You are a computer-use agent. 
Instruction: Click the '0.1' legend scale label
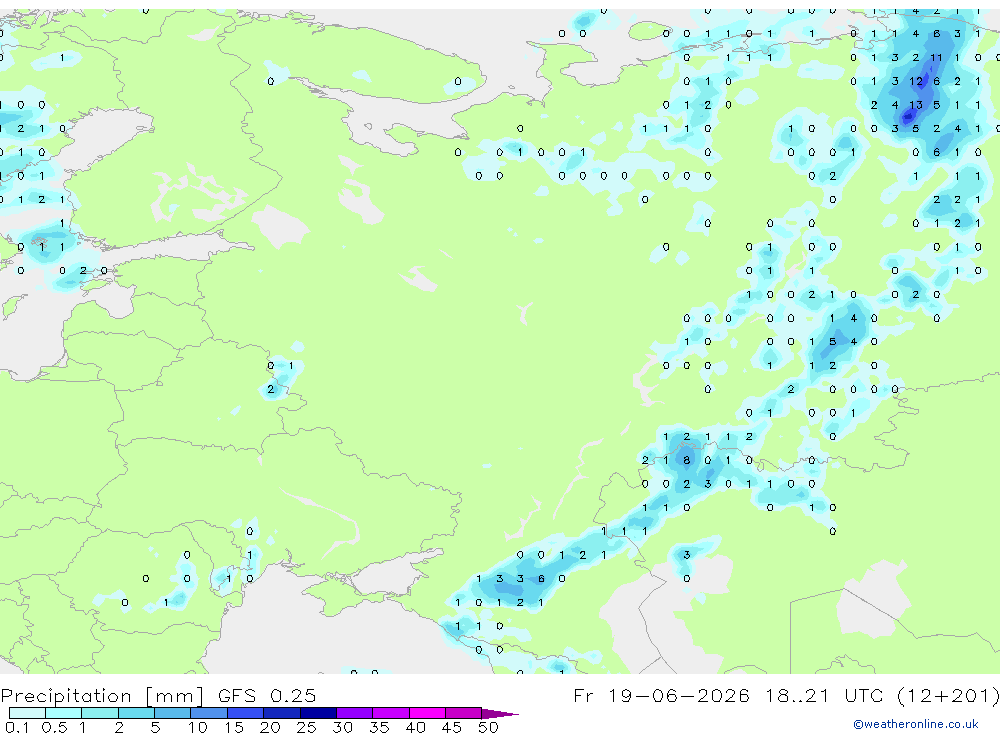coord(17,727)
